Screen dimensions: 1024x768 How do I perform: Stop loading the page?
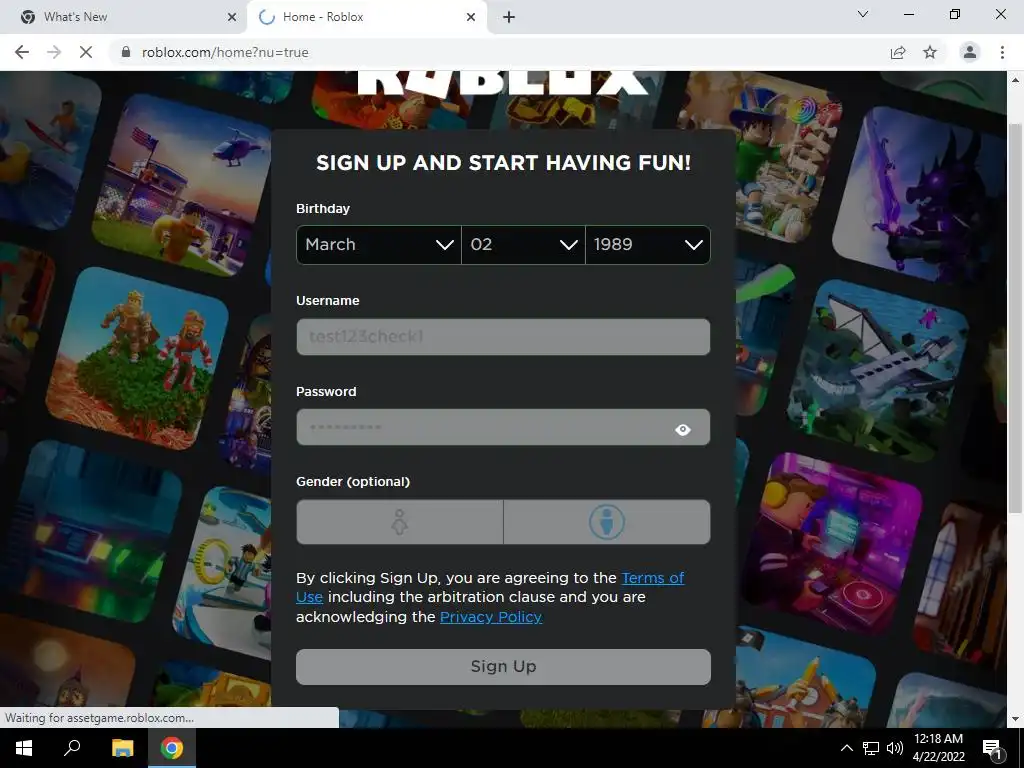tap(86, 52)
